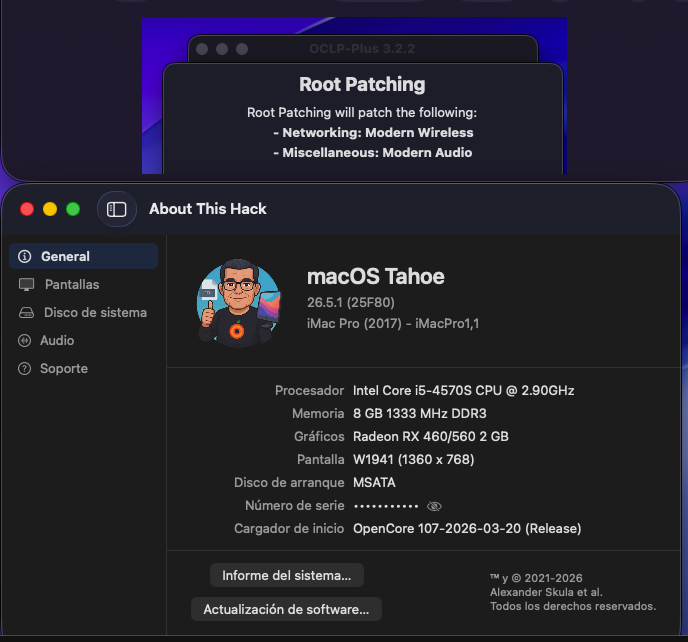Click Miscellaneous: Modern Audio patch line
This screenshot has height=642, width=688.
pyautogui.click(x=373, y=153)
